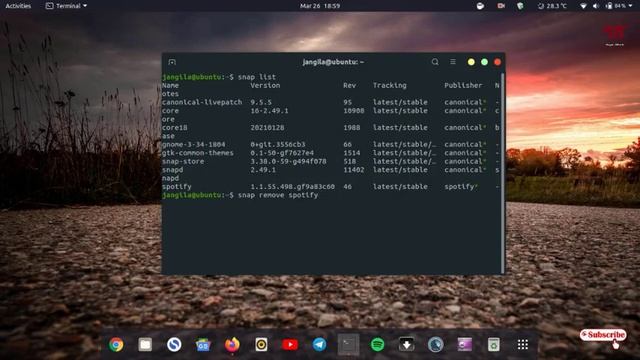Click the red screen recording indicator
The image size is (640, 360).
point(501,6)
